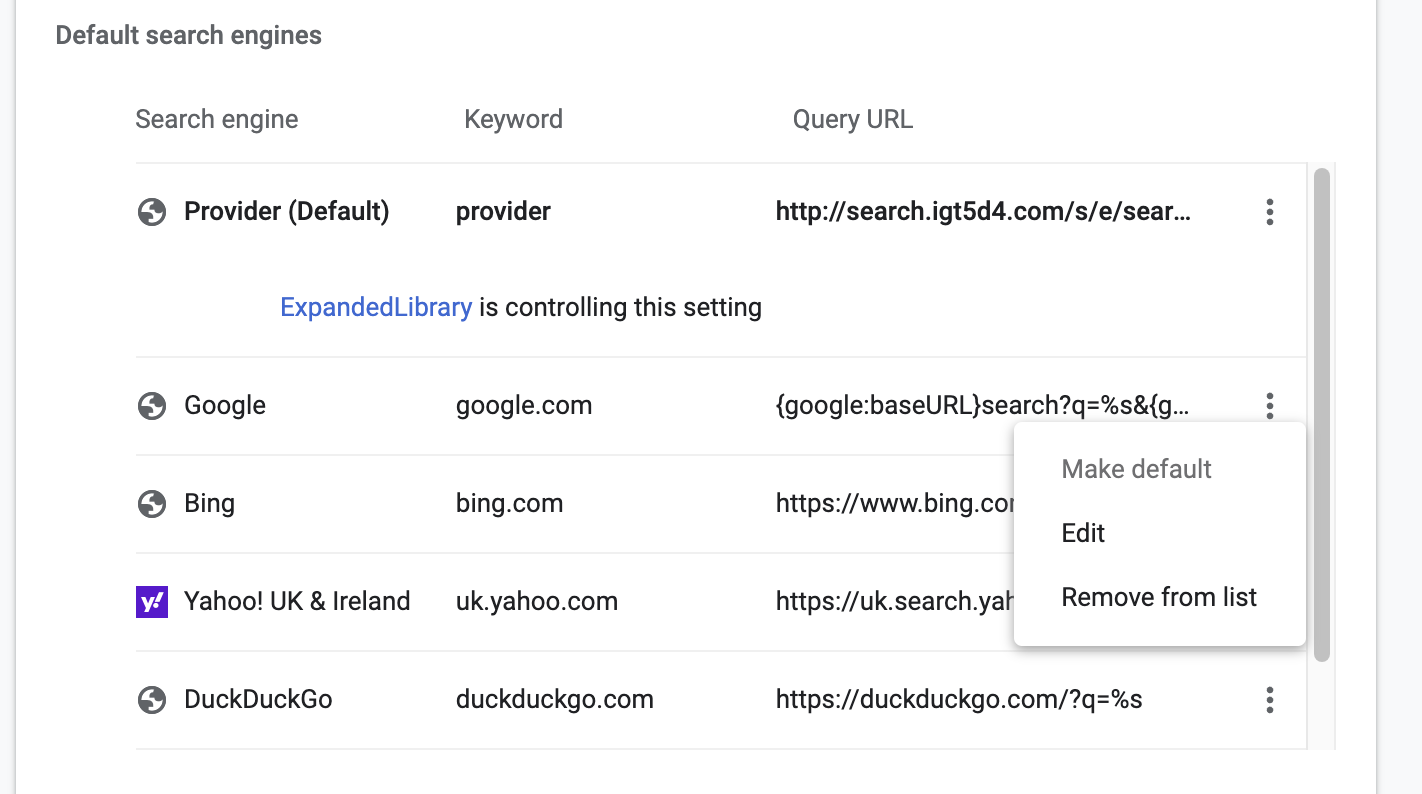
Task: Click the globe icon next to DuckDuckGo
Action: (x=151, y=700)
